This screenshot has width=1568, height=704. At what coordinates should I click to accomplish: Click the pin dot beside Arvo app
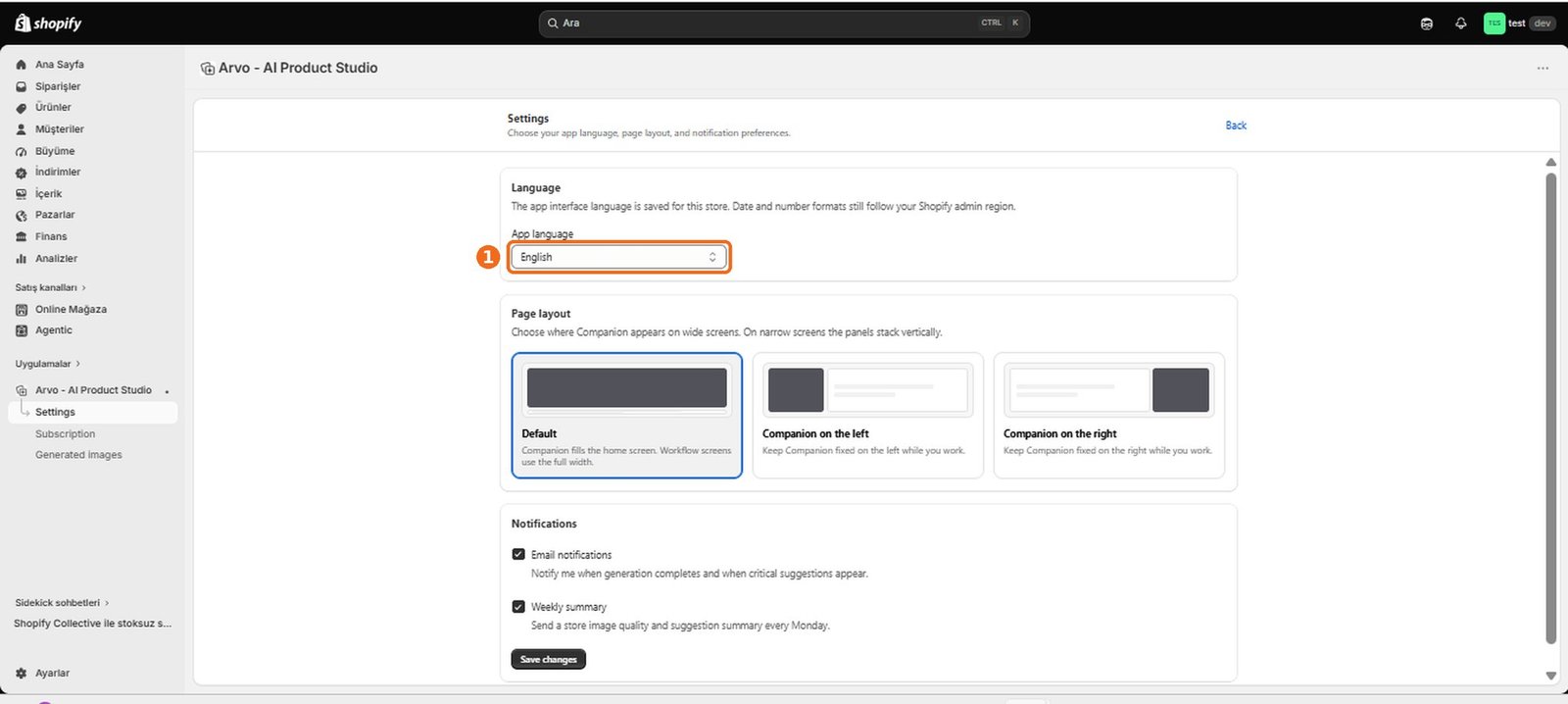(x=168, y=391)
